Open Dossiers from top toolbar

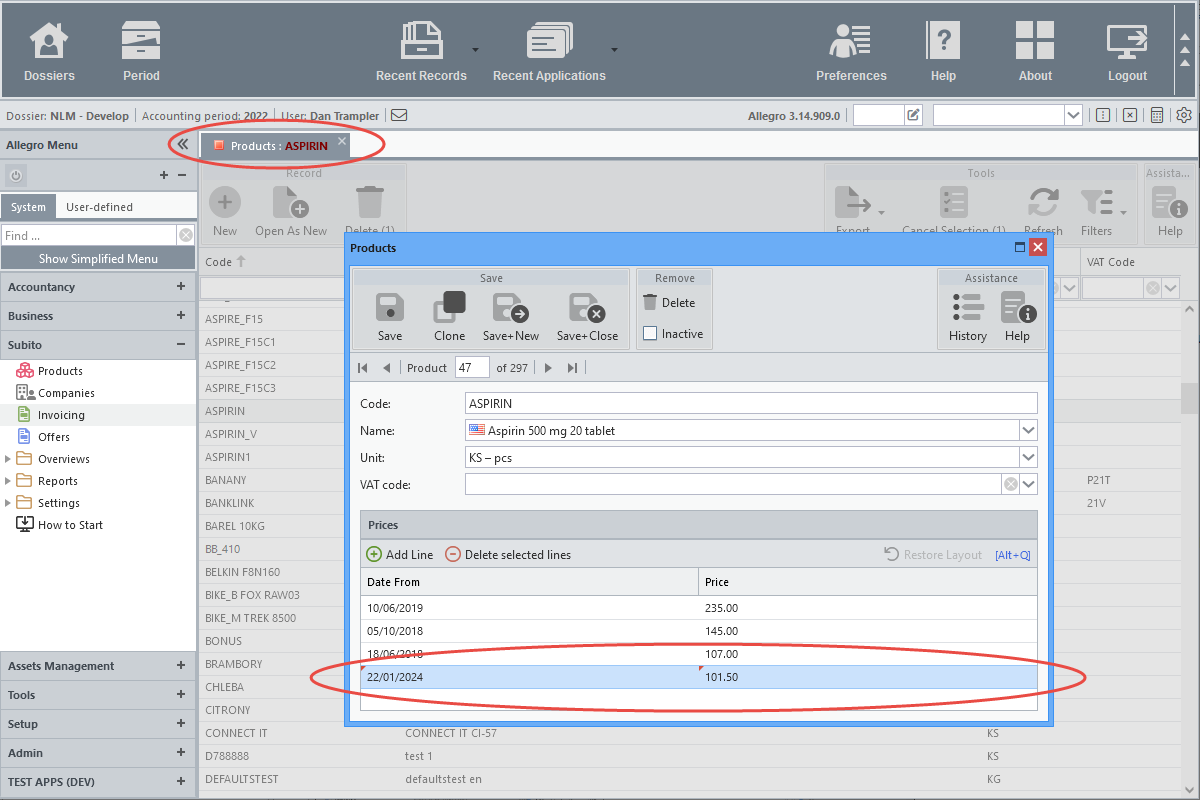click(49, 52)
